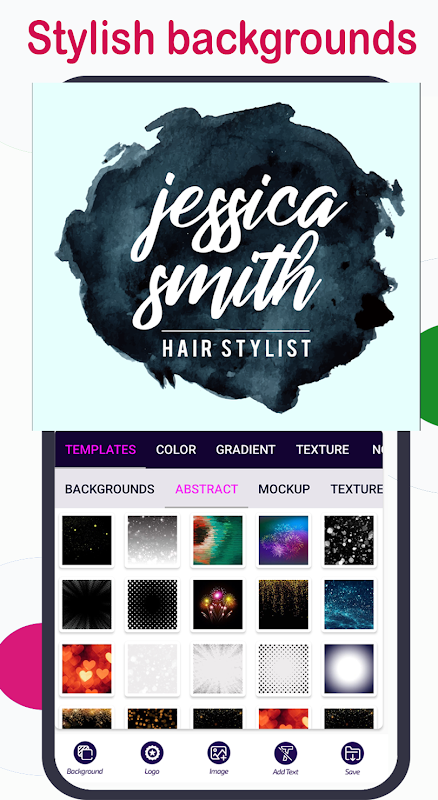Screen dimensions: 438x800
Task: Tap the Save icon
Action: click(x=352, y=753)
